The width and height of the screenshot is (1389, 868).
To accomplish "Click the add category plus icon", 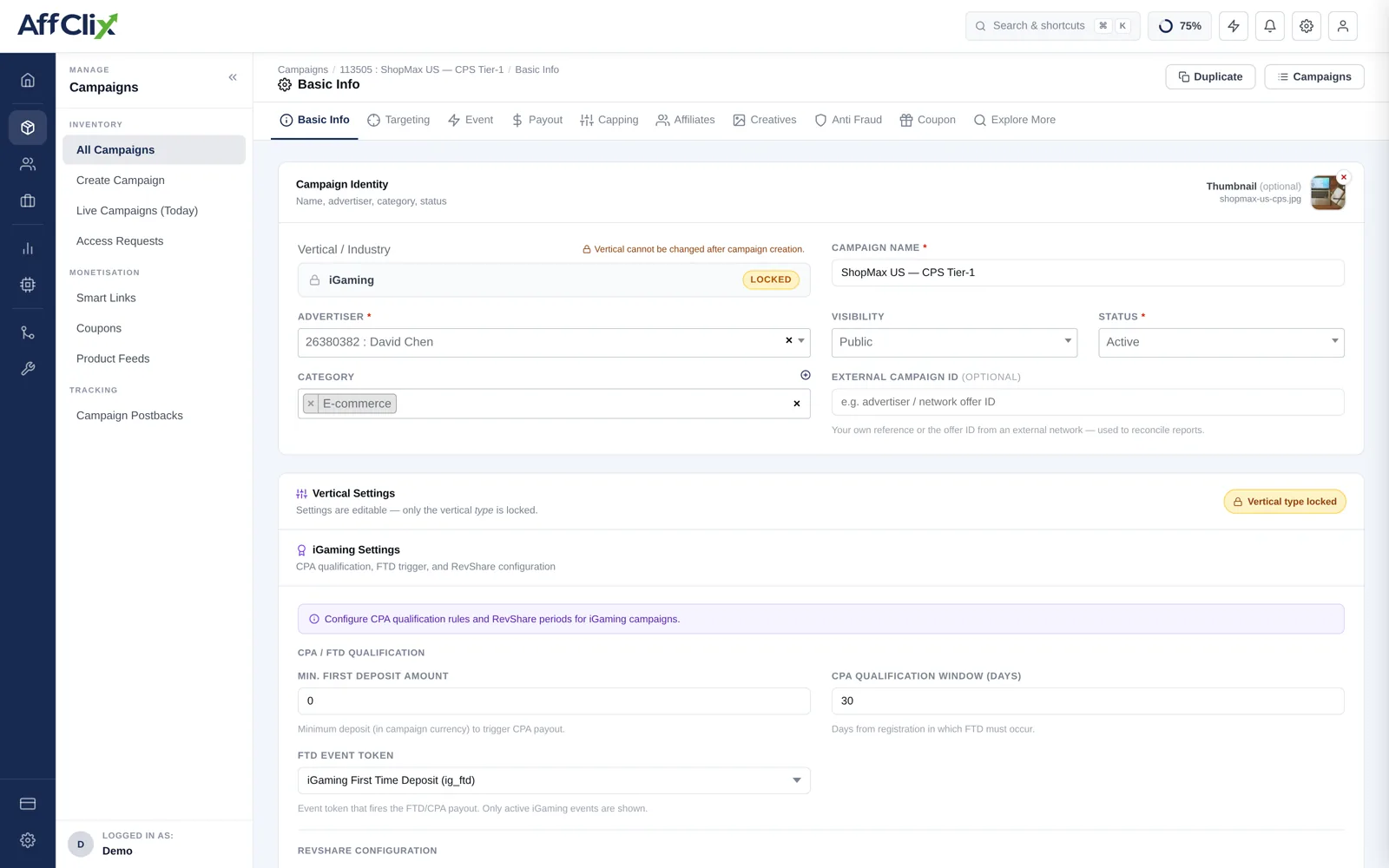I will pos(805,375).
